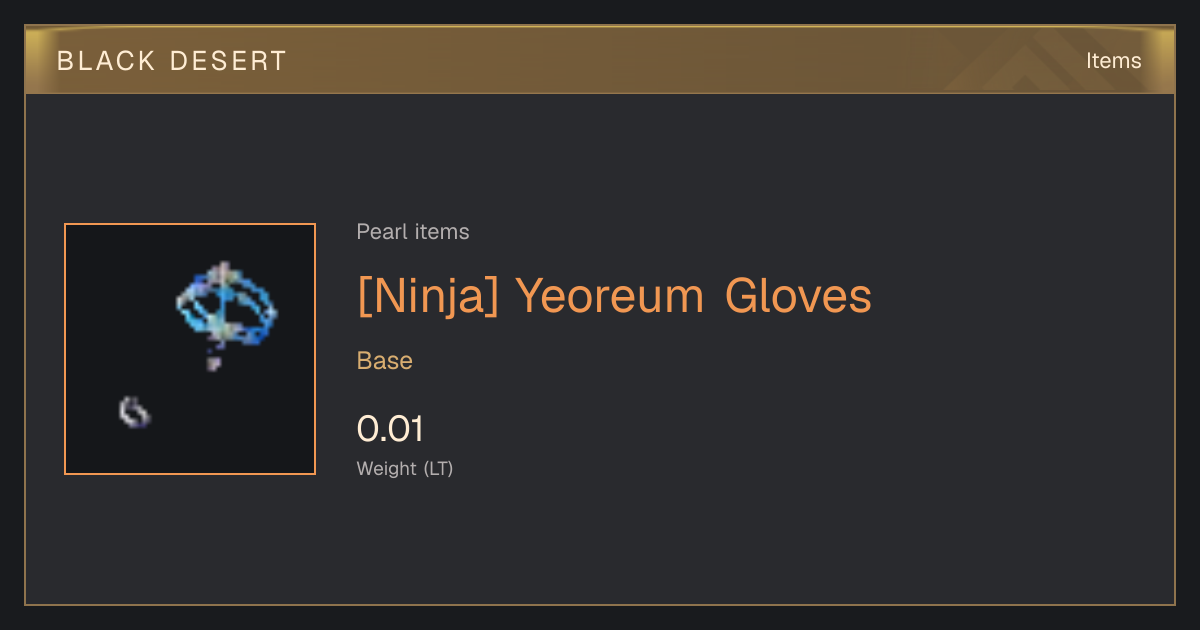Click the blue glove item icon
This screenshot has height=630, width=1200.
pos(227,305)
